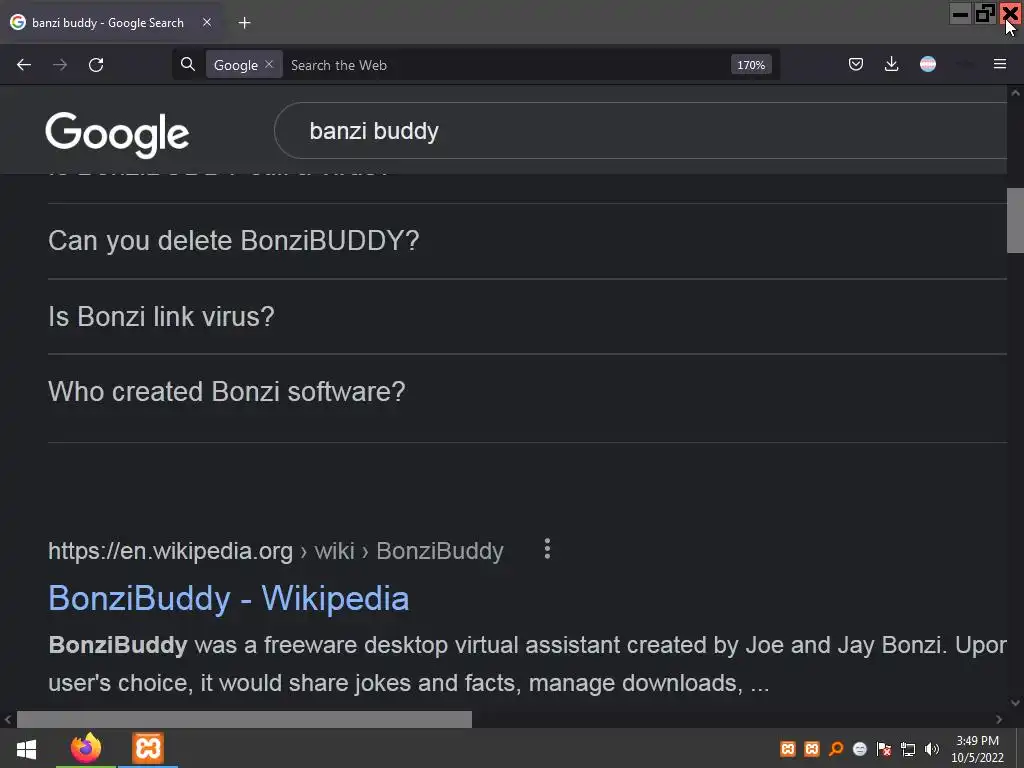Open the Windows Start menu

(x=26, y=748)
